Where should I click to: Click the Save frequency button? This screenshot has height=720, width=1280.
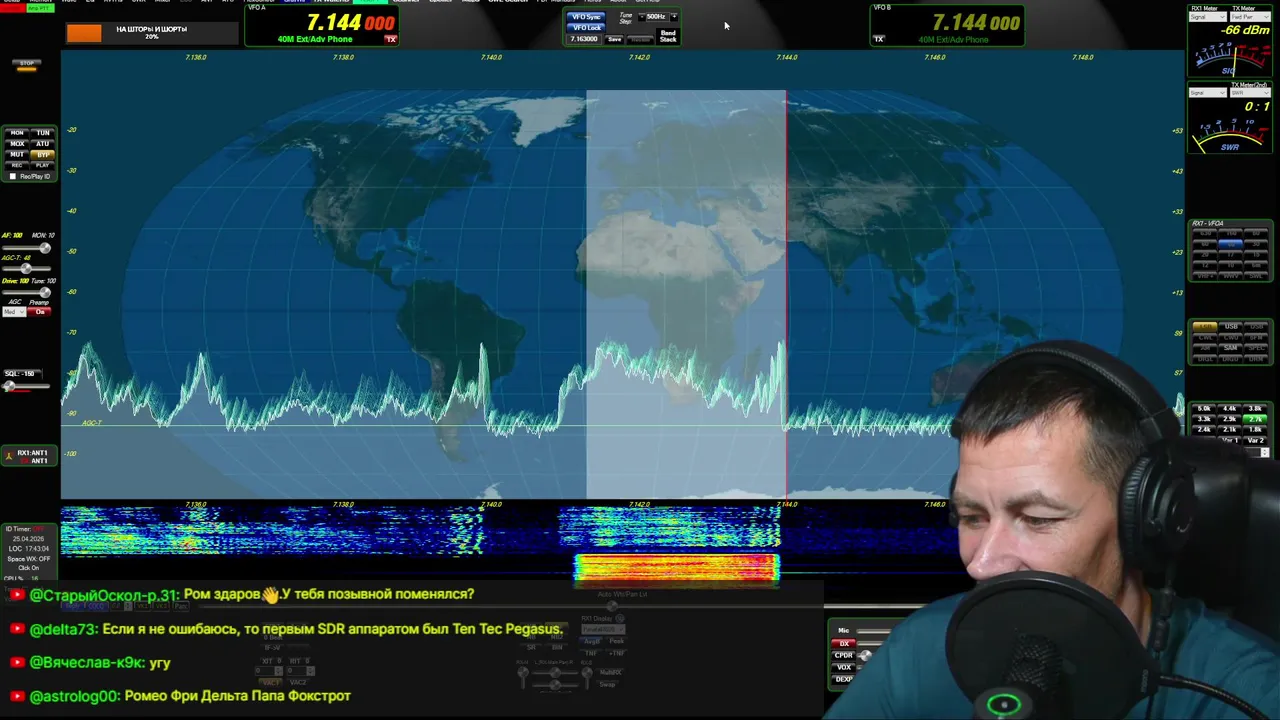click(x=614, y=39)
